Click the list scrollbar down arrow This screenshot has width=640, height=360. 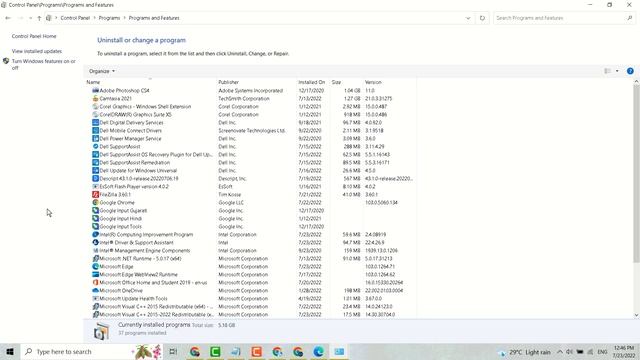[636, 315]
